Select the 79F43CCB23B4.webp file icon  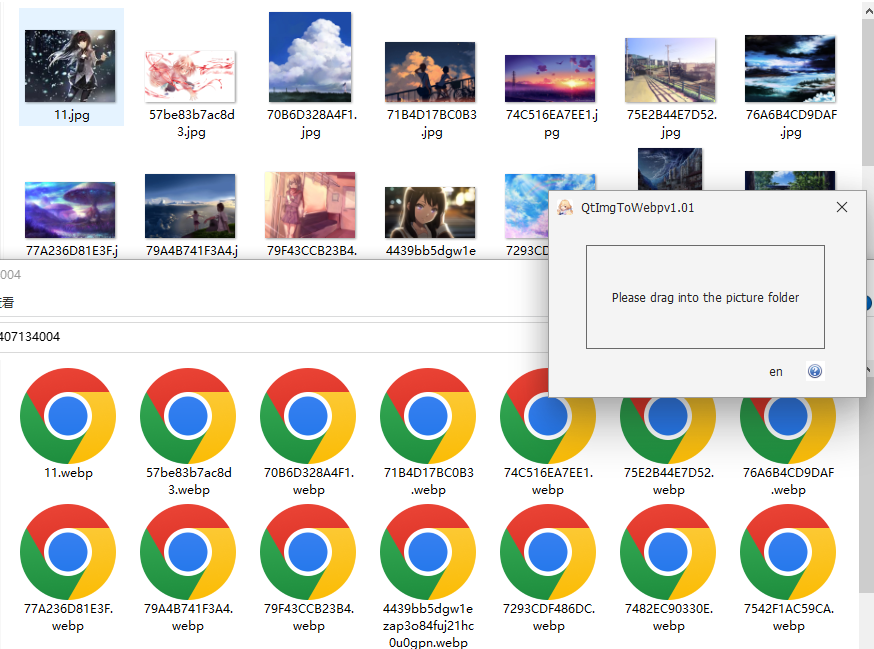tap(308, 551)
